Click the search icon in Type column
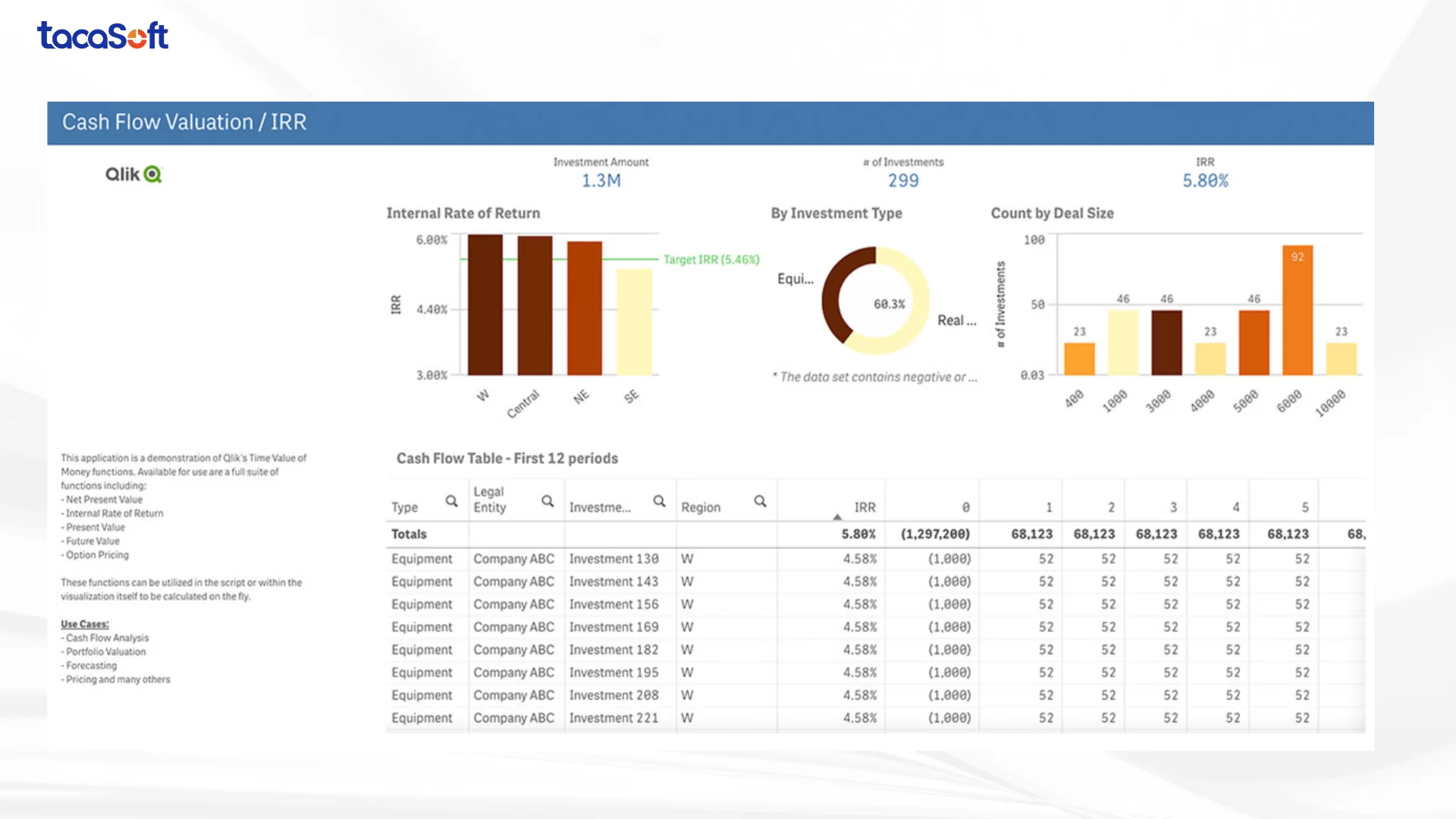 (x=451, y=501)
